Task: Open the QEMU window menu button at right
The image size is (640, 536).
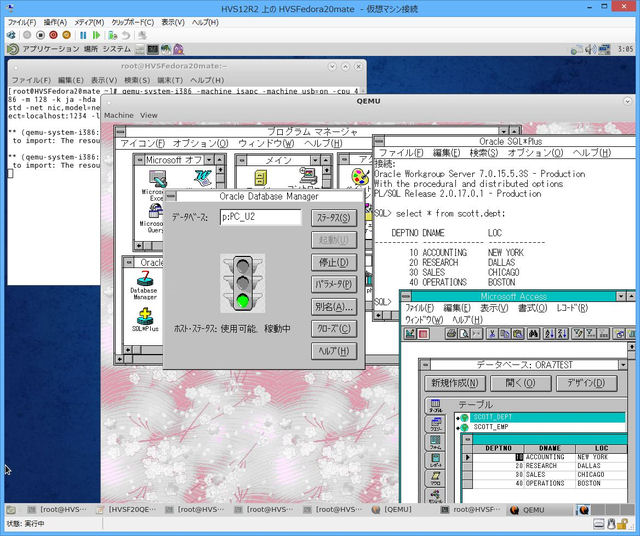Action: point(628,101)
